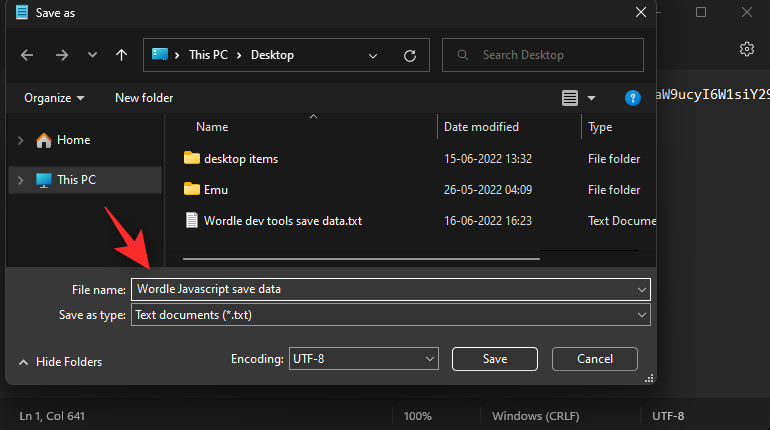Go up one folder level
Viewport: 770px width, 430px height.
[x=121, y=56]
